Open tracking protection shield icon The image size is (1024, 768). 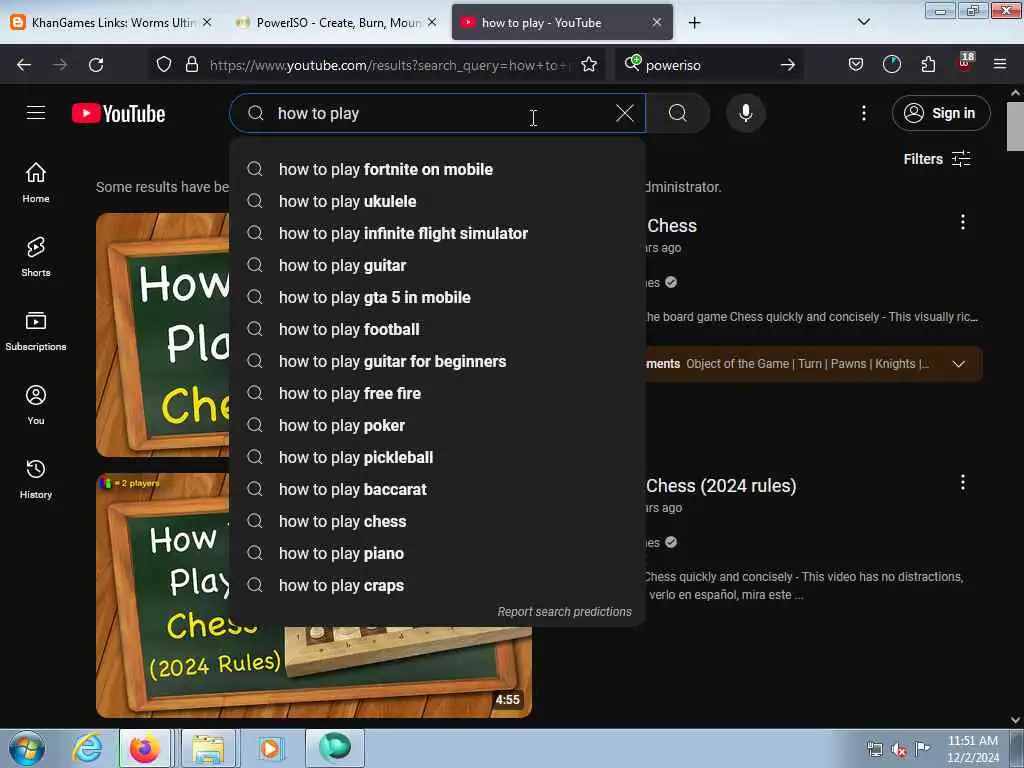click(x=164, y=64)
